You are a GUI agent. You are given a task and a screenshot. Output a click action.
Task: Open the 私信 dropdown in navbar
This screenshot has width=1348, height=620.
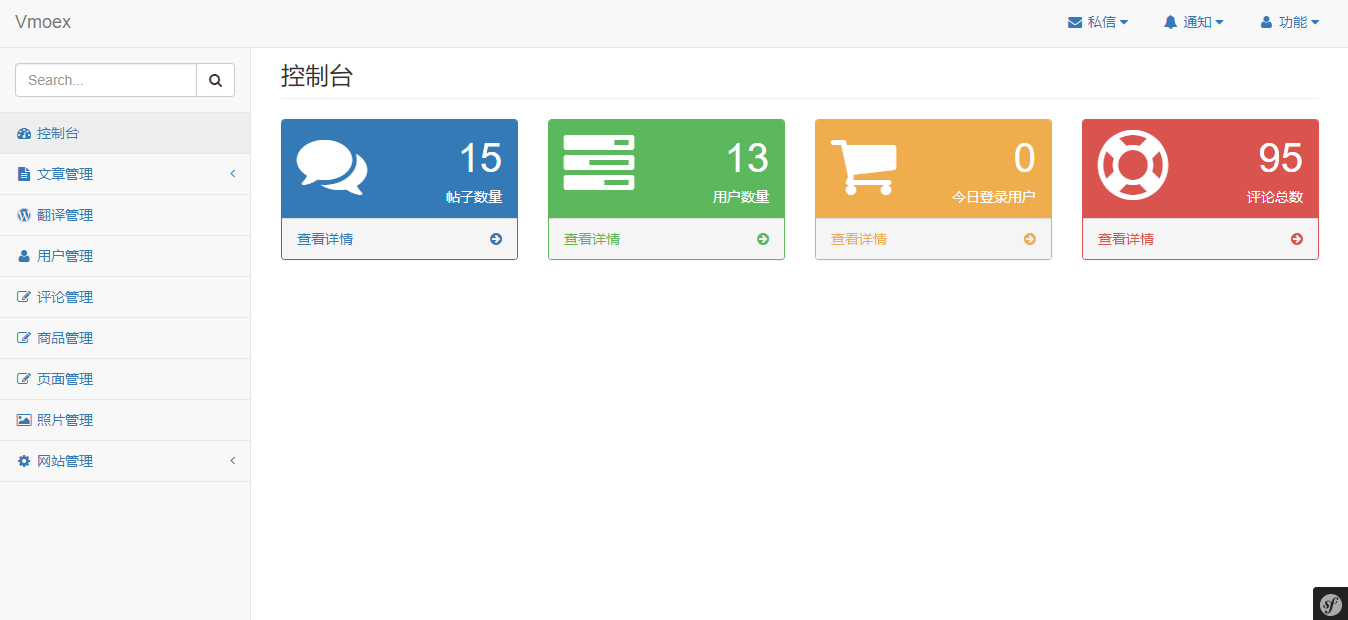tap(1098, 22)
